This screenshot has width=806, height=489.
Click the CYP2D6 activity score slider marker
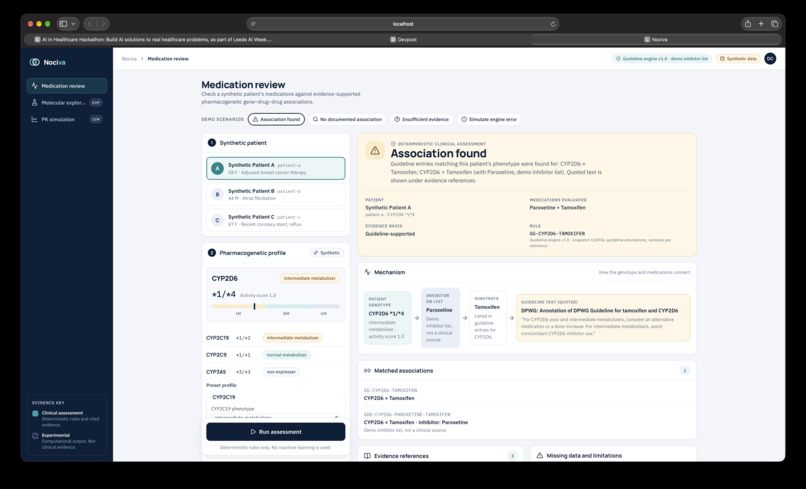(254, 306)
